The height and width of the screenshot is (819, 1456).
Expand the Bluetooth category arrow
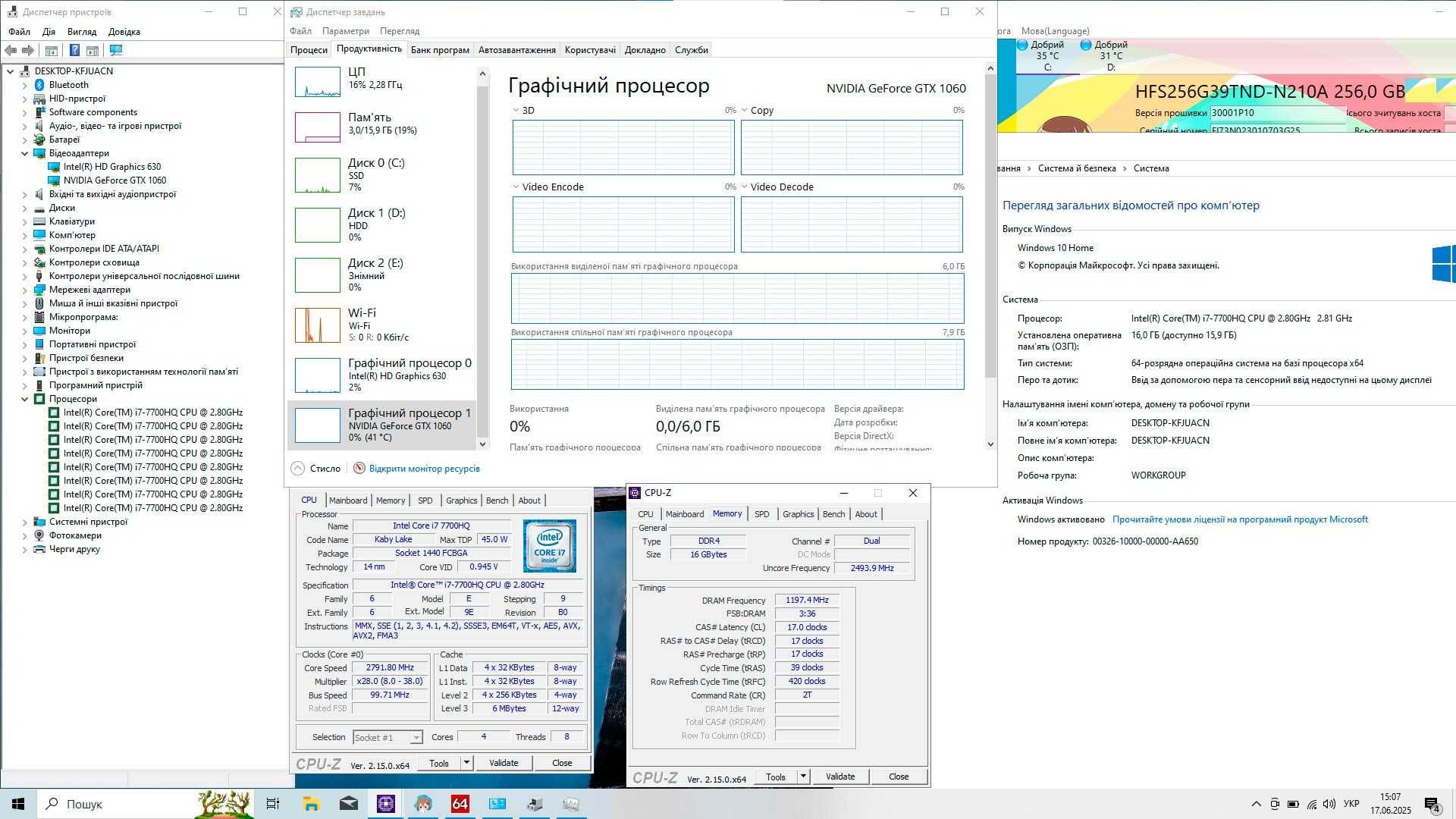(x=24, y=85)
